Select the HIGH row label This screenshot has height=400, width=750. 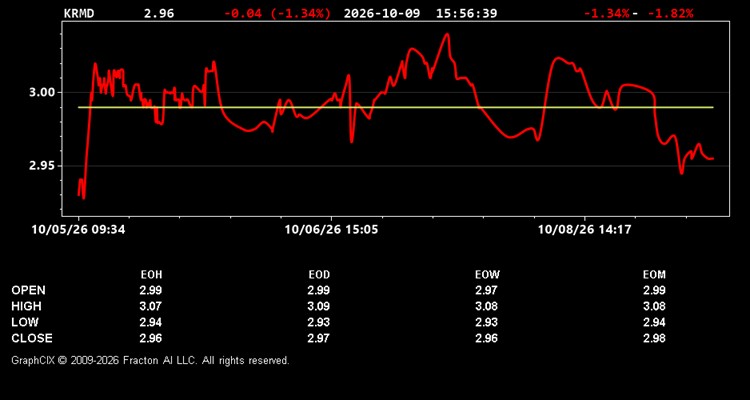click(x=26, y=306)
